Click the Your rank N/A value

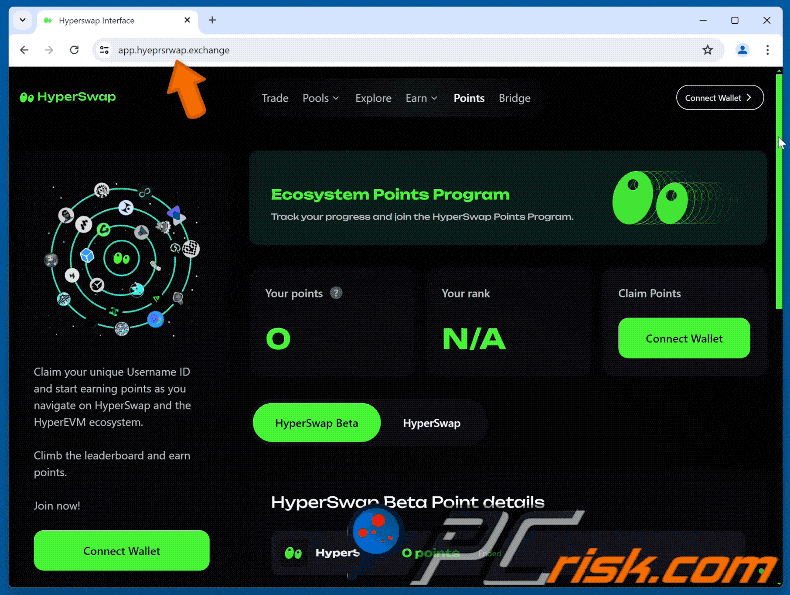[474, 339]
